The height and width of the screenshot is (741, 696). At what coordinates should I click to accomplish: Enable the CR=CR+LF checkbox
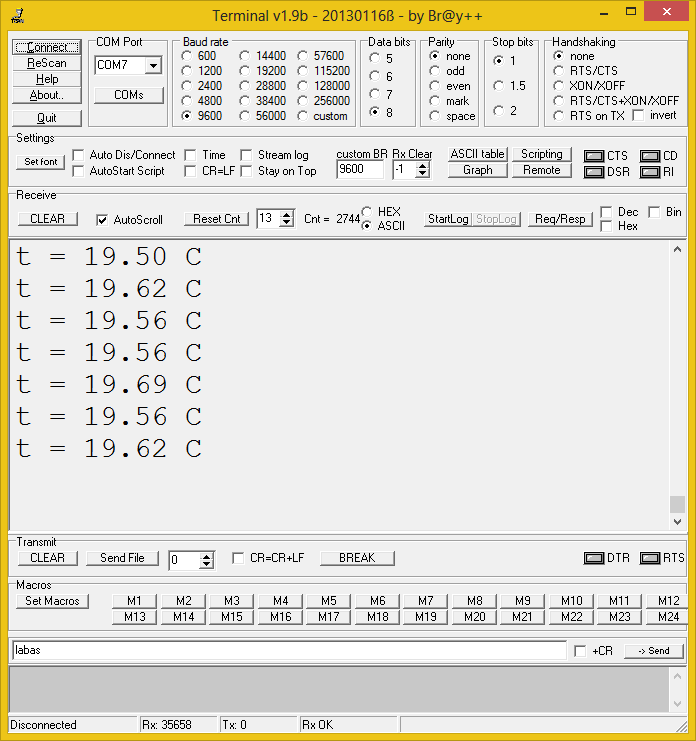238,558
